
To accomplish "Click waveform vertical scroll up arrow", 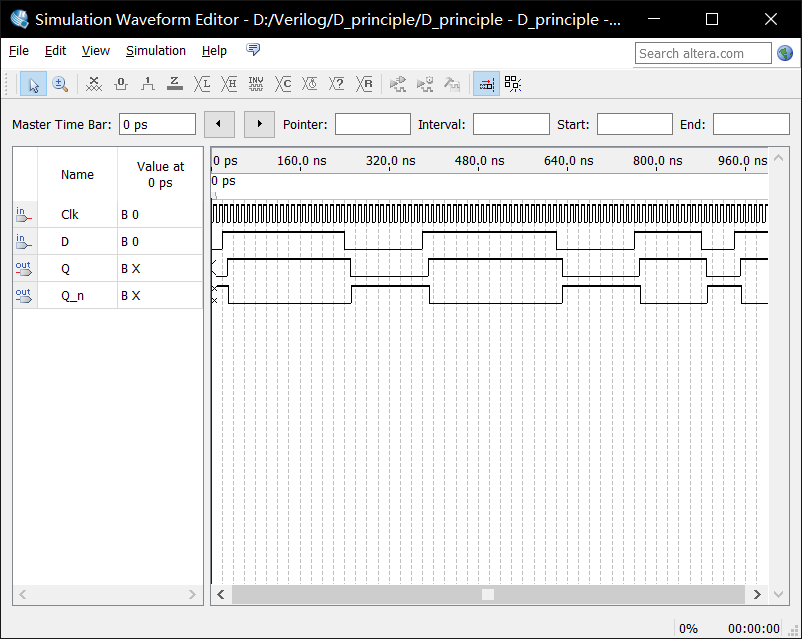I will [x=778, y=158].
